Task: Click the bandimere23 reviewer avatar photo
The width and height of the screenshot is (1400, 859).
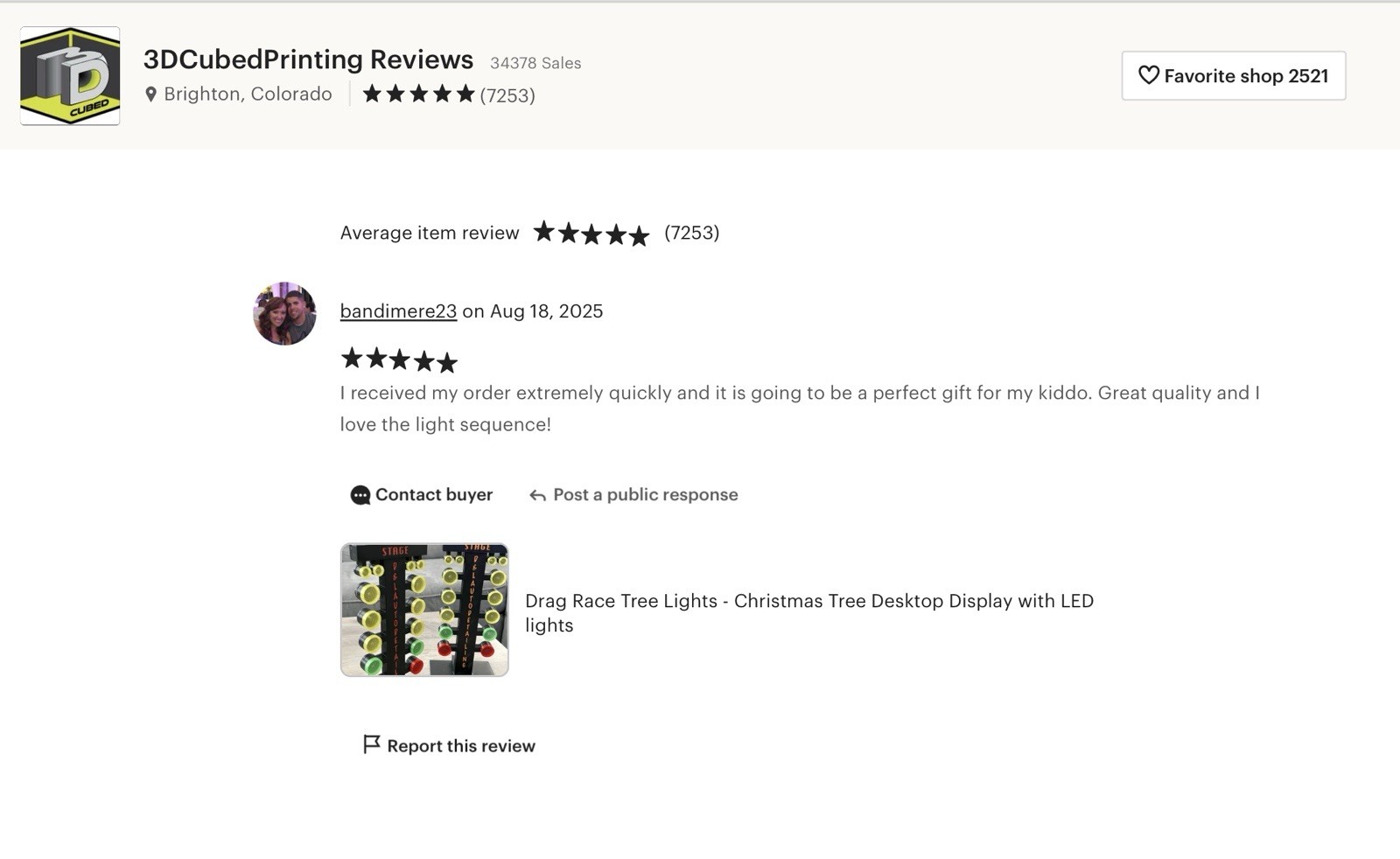Action: point(284,313)
